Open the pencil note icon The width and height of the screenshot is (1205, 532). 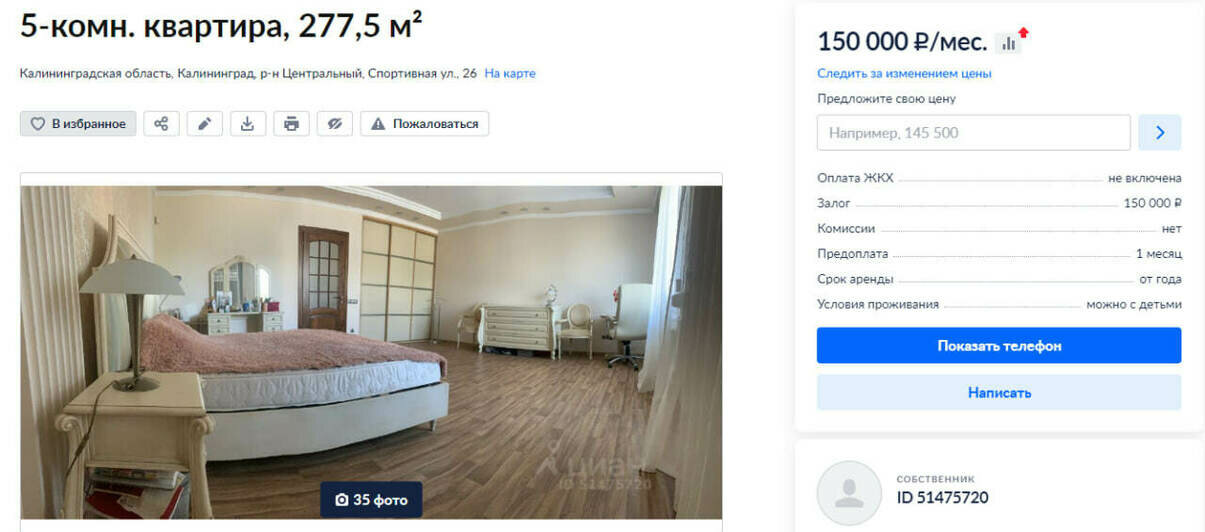tap(205, 124)
